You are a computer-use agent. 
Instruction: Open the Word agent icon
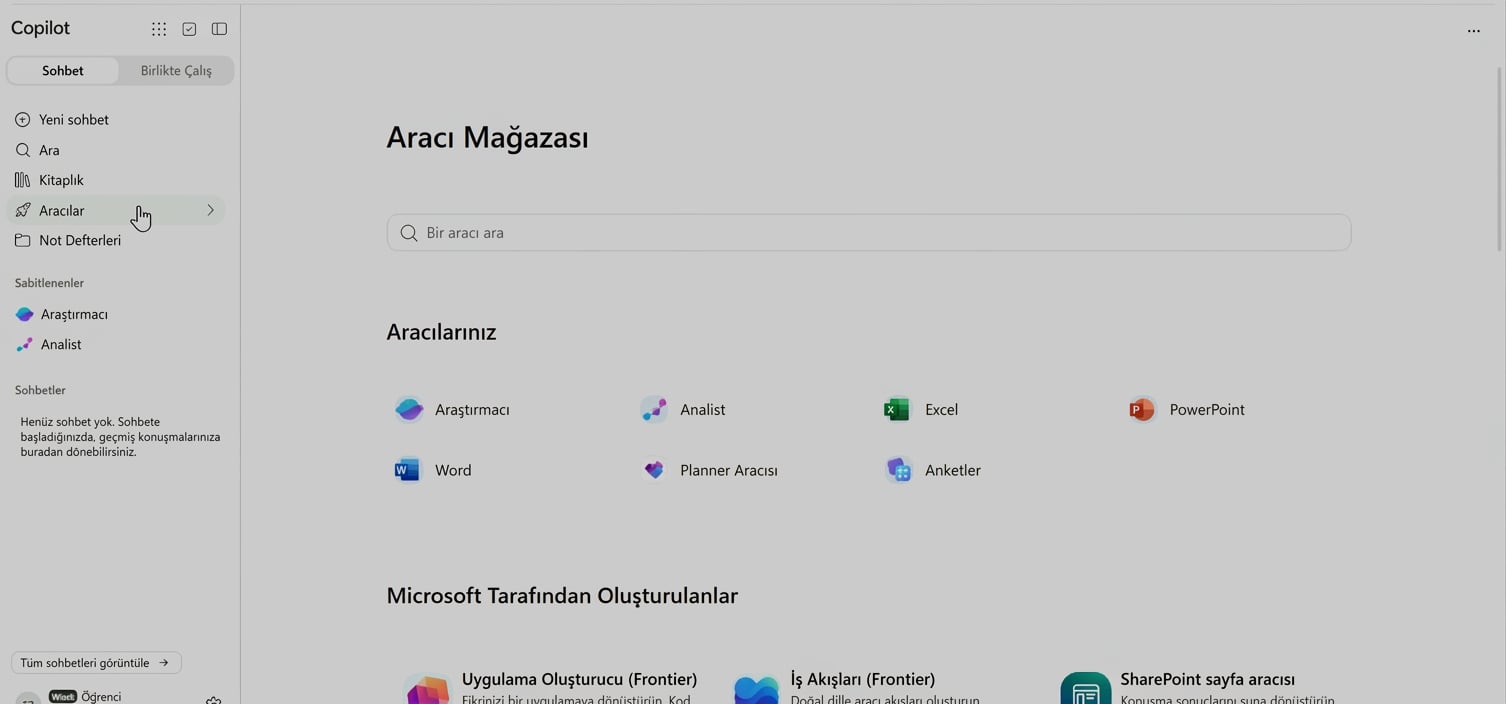point(407,470)
